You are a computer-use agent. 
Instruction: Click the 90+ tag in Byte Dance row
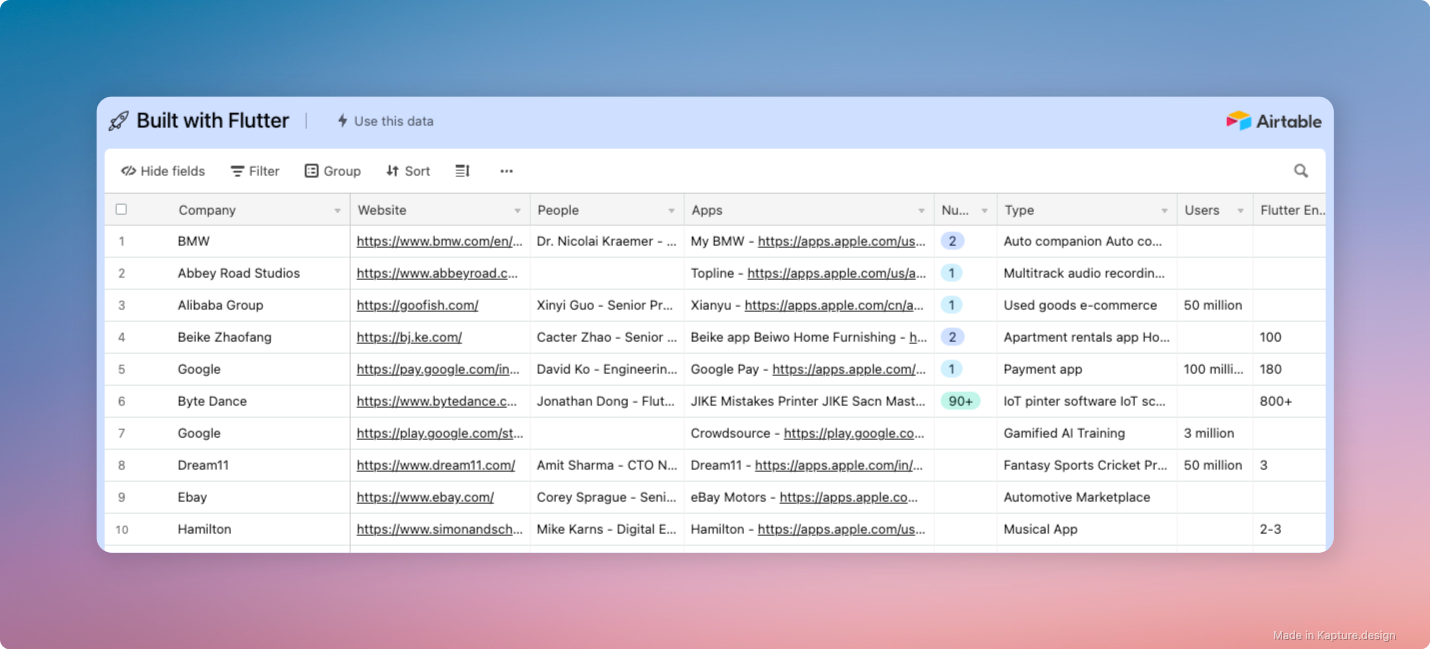pos(960,401)
